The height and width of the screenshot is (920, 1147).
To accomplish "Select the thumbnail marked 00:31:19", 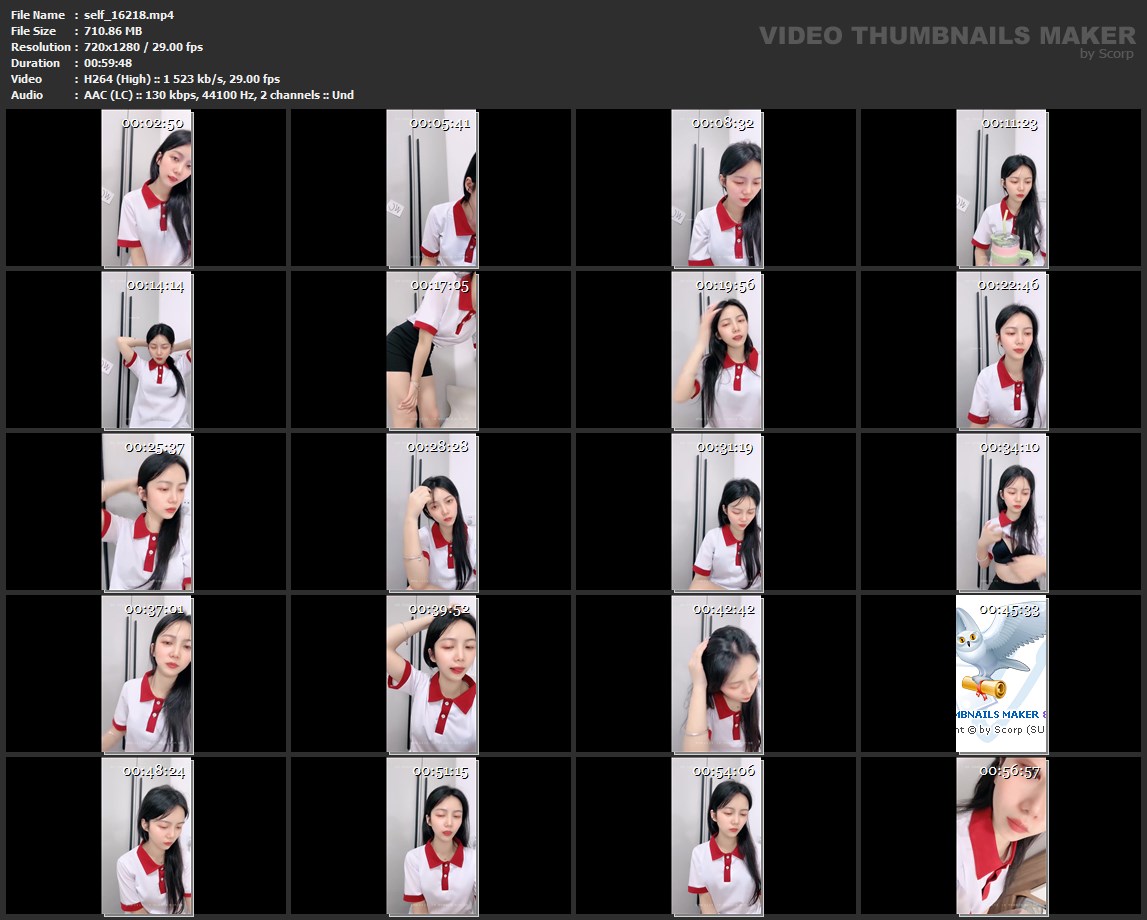I will click(x=716, y=512).
